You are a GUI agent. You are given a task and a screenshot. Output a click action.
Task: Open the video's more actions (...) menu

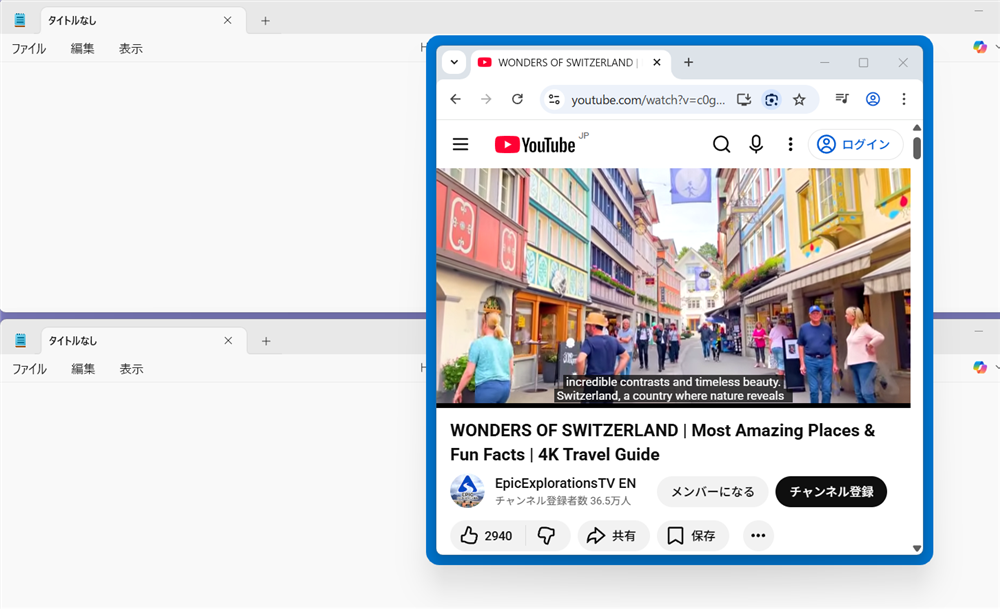tap(758, 536)
